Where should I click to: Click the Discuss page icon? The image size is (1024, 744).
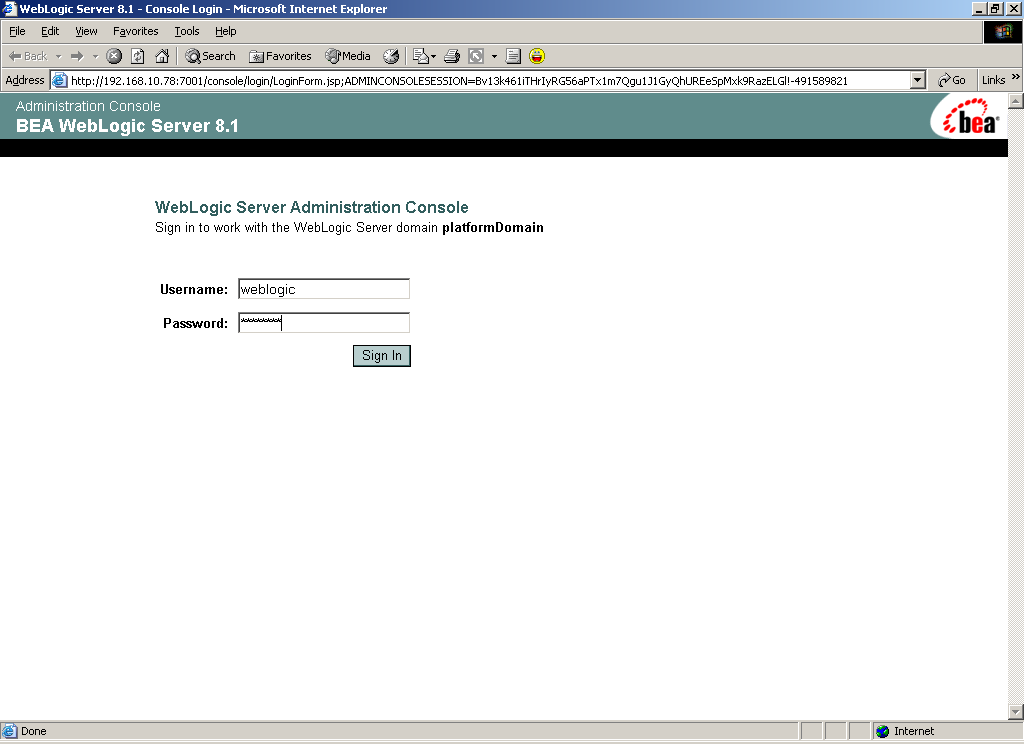click(x=513, y=56)
